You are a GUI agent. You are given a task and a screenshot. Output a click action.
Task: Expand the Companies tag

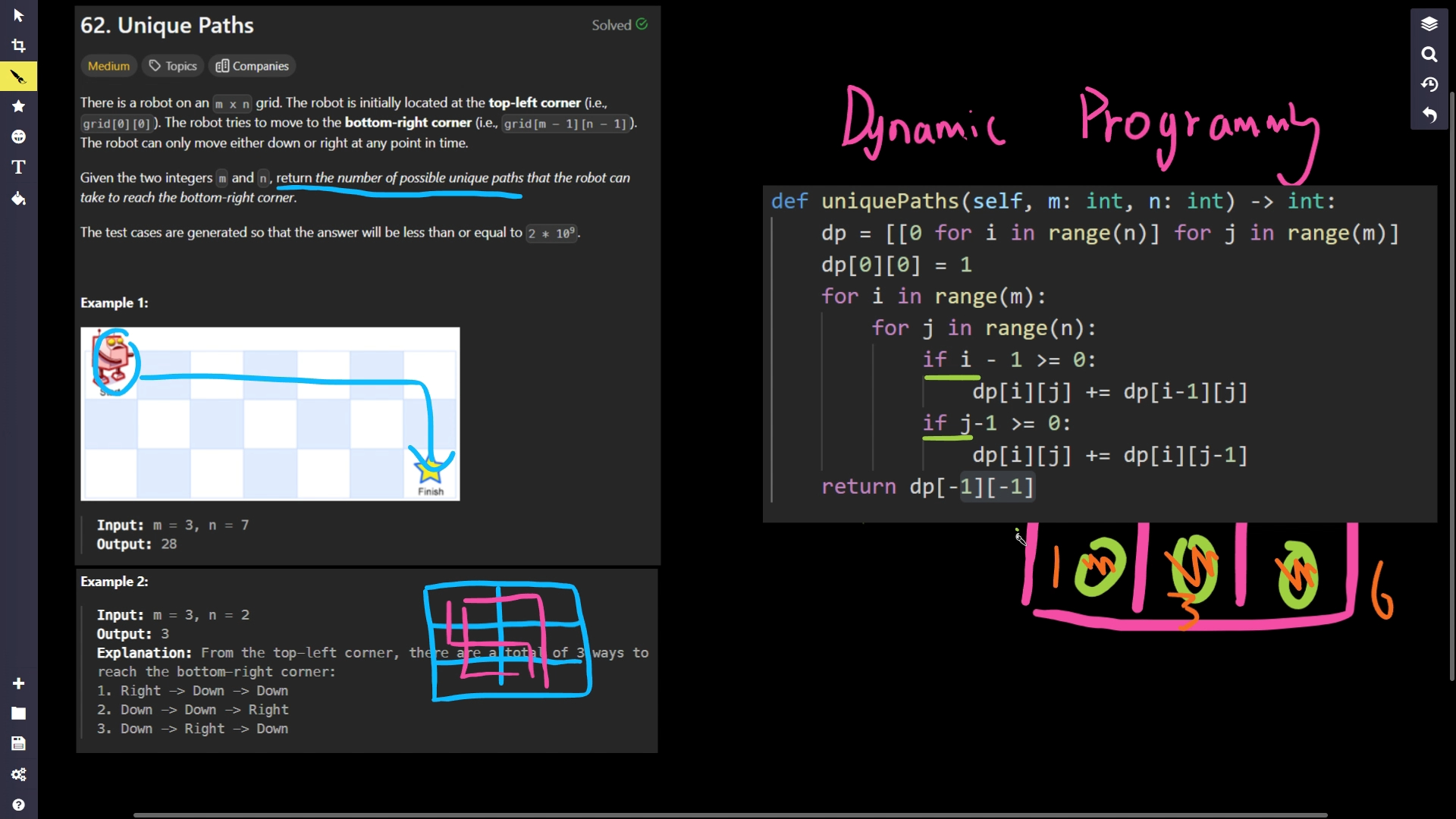coord(253,66)
